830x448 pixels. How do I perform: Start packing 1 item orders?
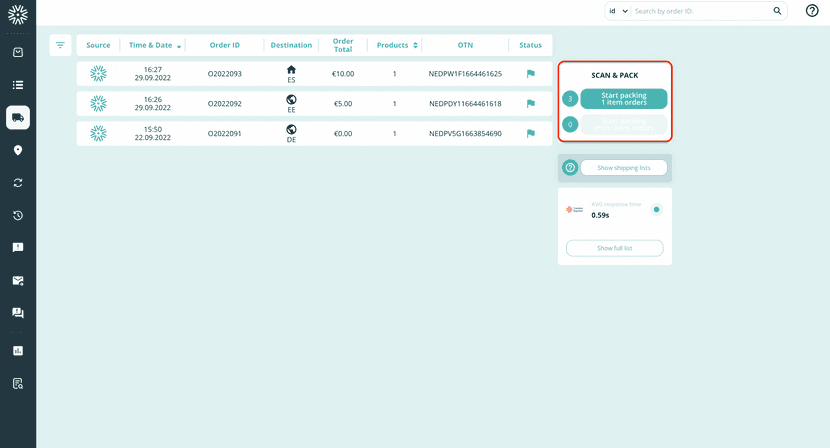(x=623, y=98)
